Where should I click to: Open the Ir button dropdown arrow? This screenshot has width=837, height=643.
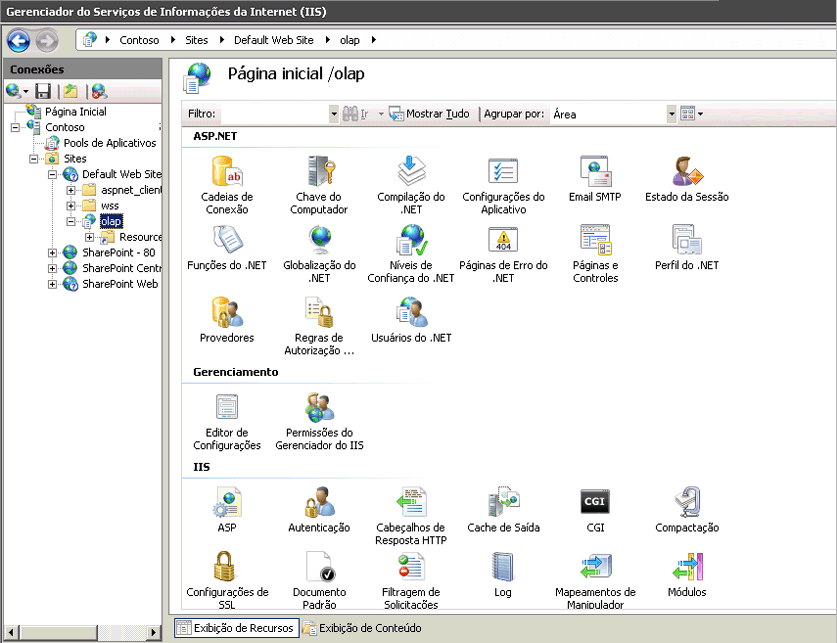(381, 114)
